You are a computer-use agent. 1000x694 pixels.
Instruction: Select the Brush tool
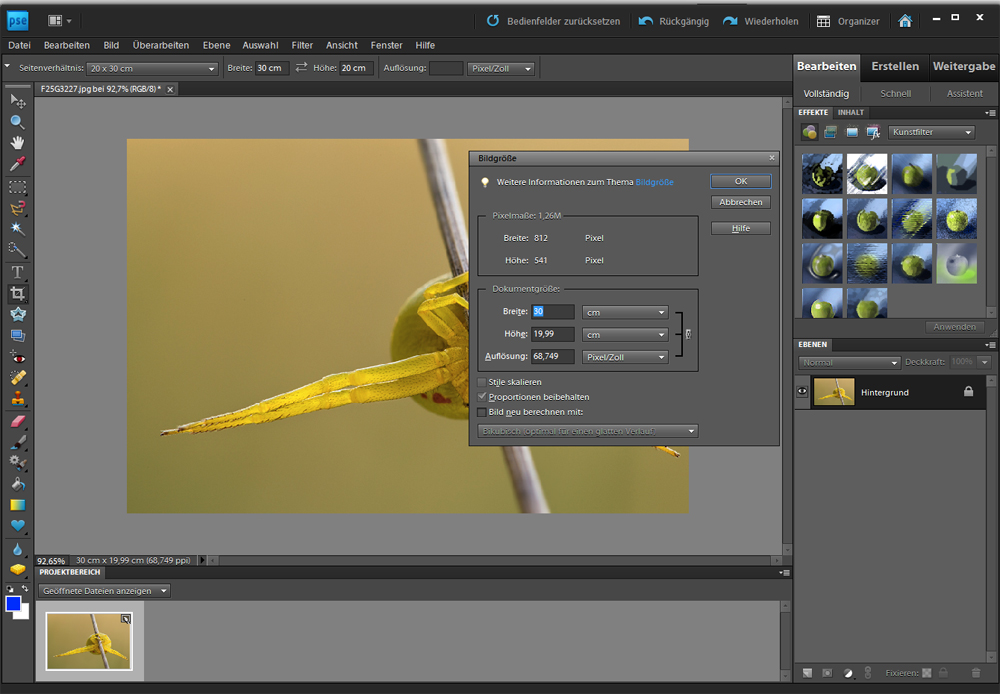[x=18, y=441]
